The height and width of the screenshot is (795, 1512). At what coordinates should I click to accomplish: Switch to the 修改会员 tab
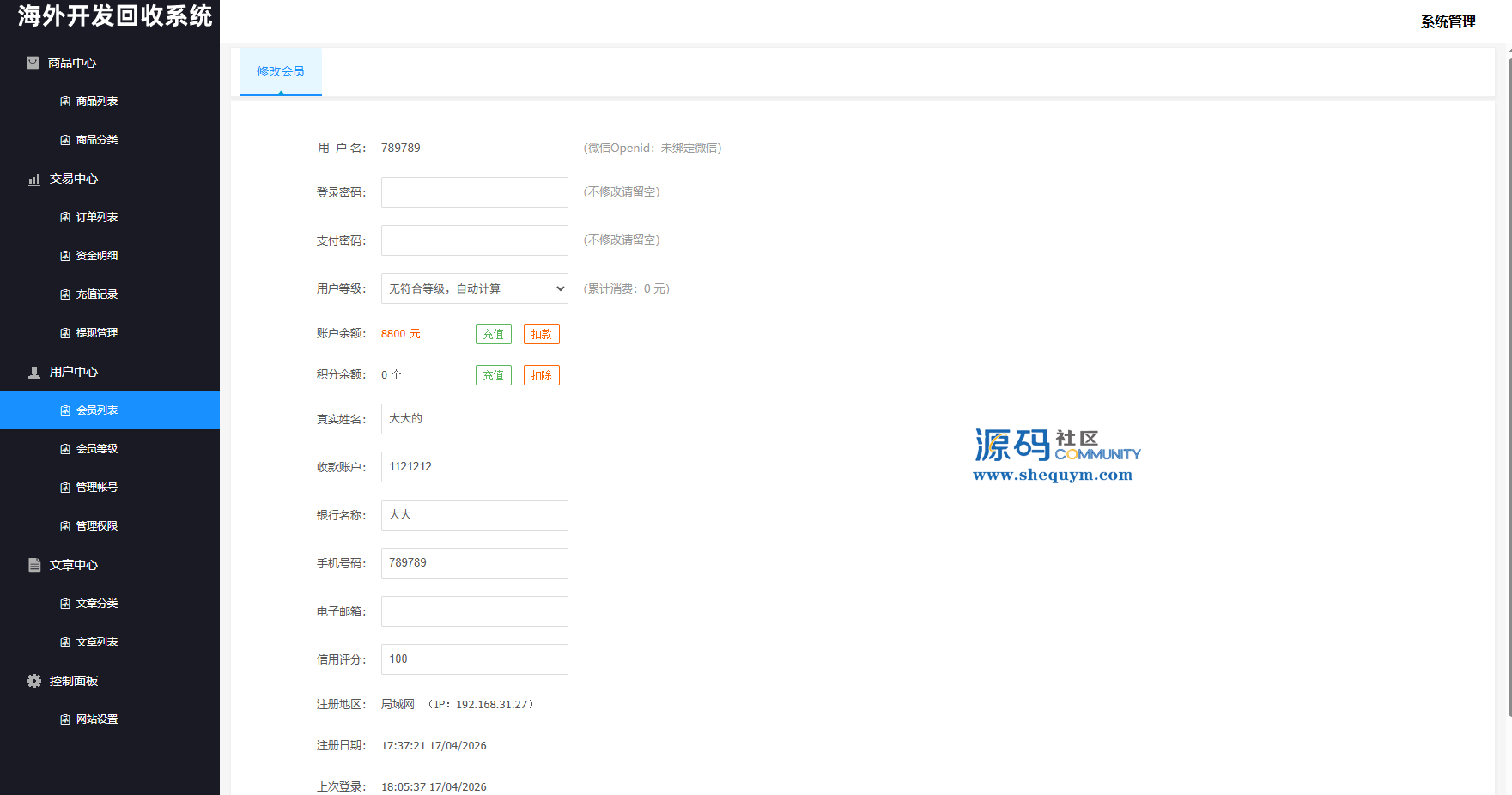281,71
